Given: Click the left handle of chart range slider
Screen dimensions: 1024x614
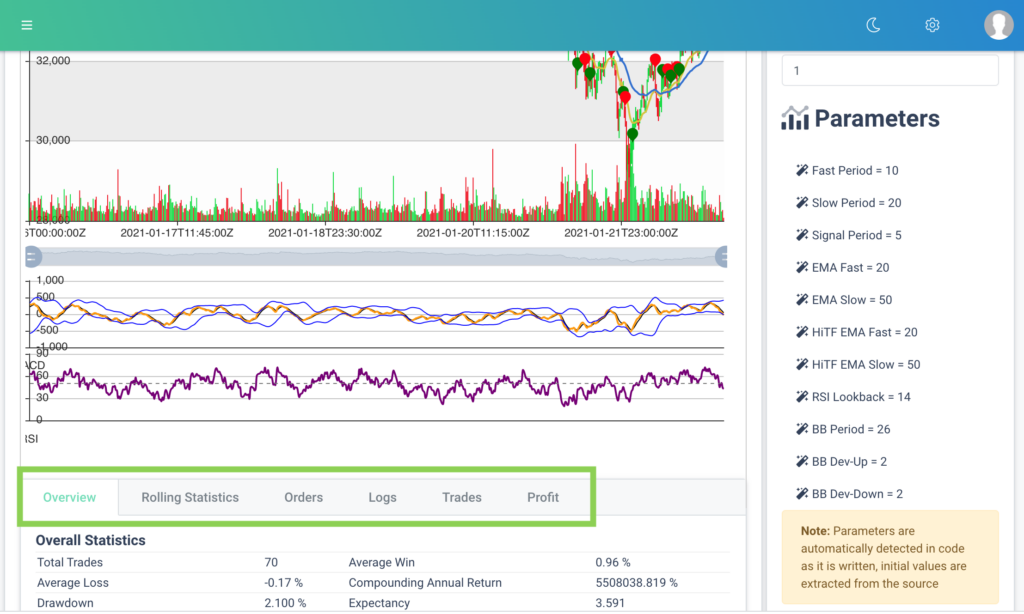Looking at the screenshot, I should click(x=32, y=257).
